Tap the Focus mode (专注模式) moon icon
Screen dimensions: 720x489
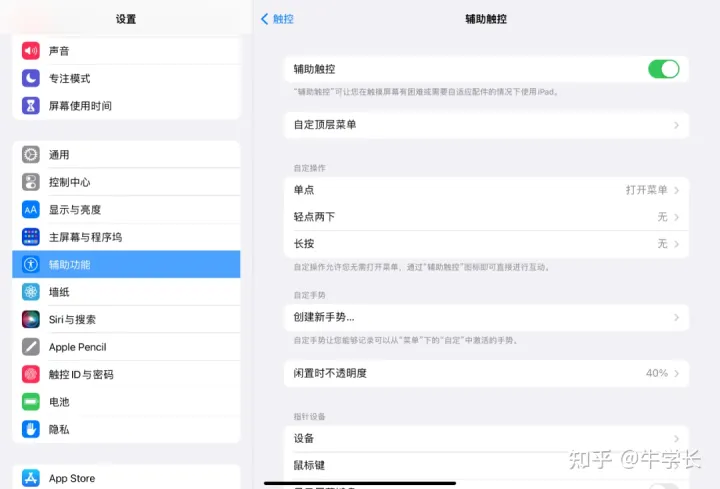point(31,78)
